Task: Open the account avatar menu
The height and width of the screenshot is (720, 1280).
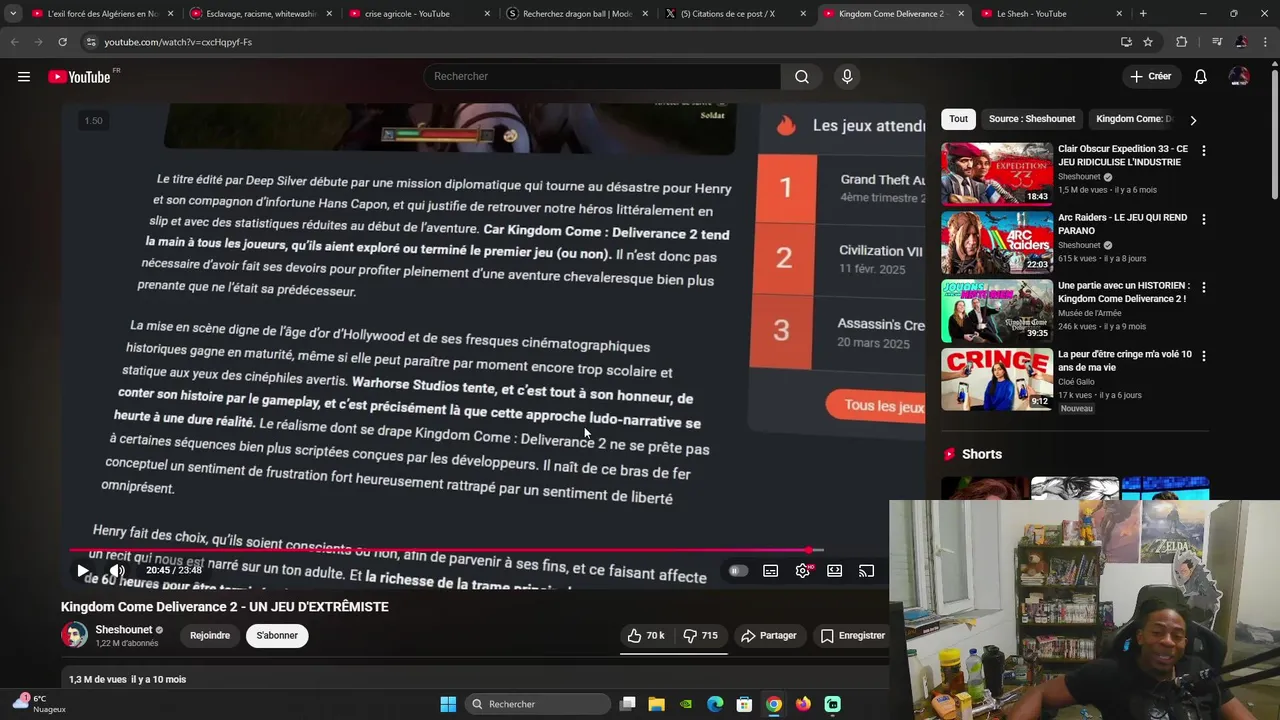Action: [x=1239, y=77]
